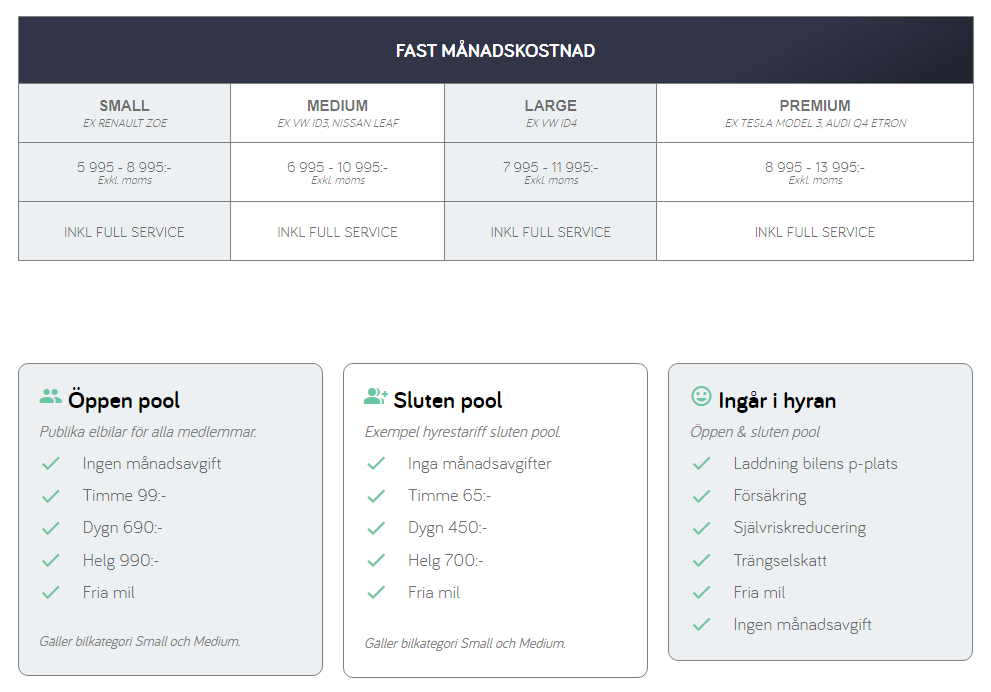Click the LARGE price 7 995 - 11 995:-
The width and height of the screenshot is (991, 692).
[x=550, y=168]
